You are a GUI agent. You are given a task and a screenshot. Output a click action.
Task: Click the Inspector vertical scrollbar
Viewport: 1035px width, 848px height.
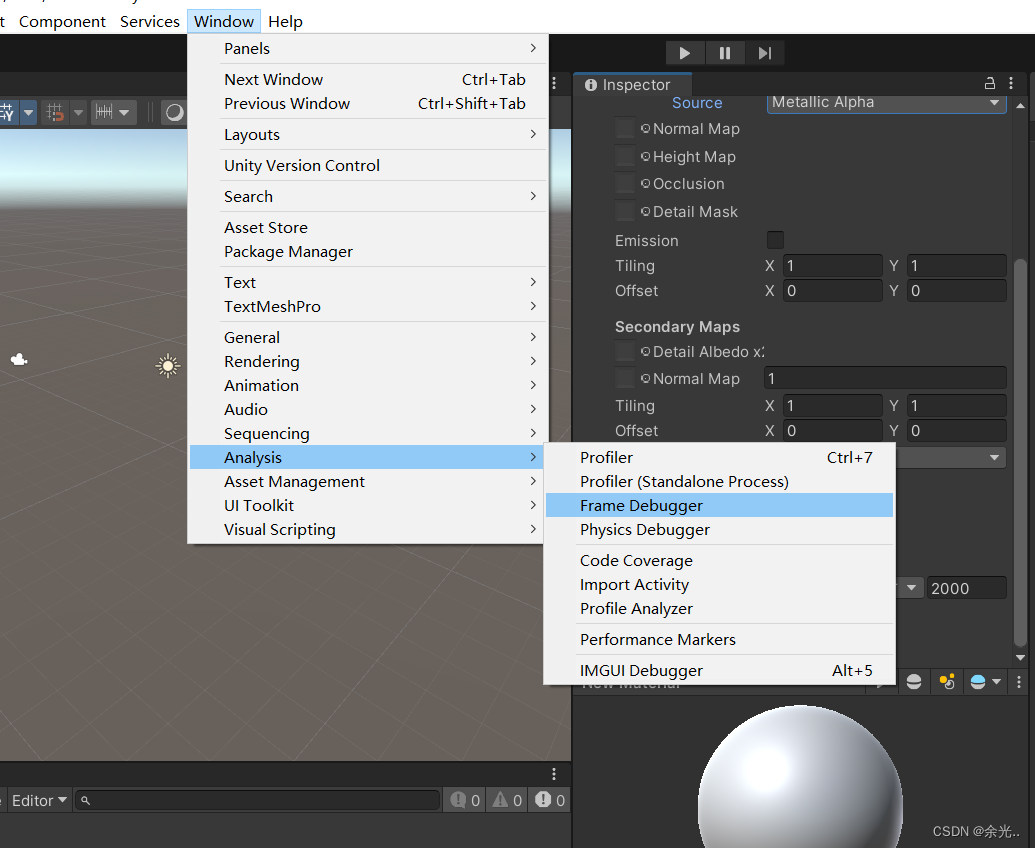tap(1020, 452)
